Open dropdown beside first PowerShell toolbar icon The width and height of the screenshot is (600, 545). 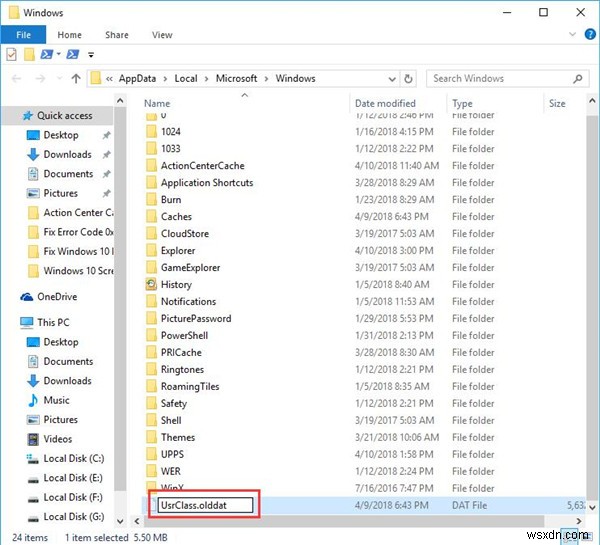[x=59, y=54]
